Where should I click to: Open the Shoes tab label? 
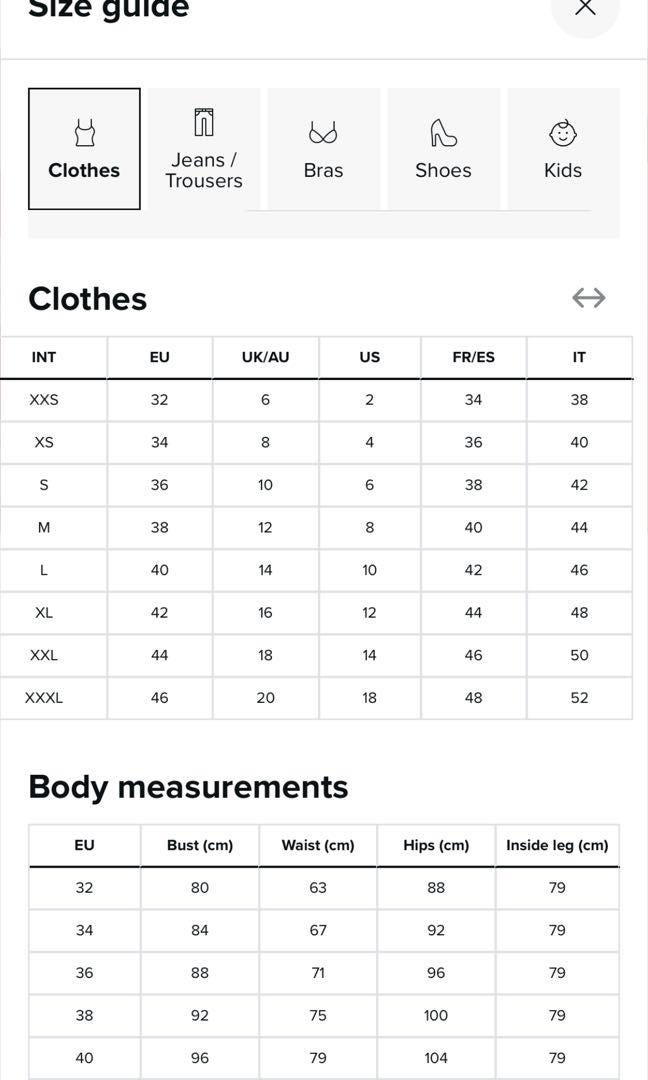click(x=443, y=170)
